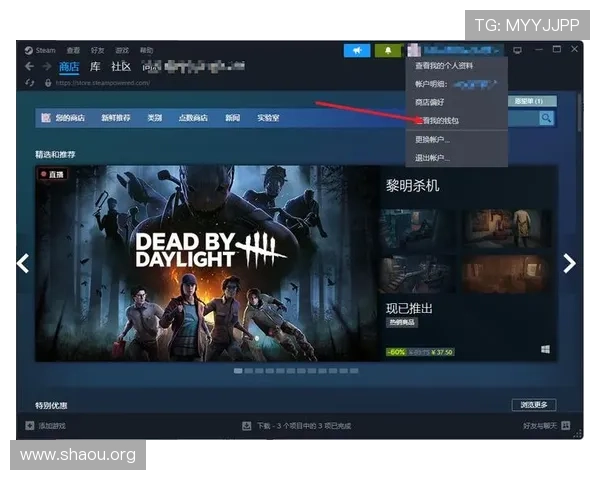The width and height of the screenshot is (600, 480).
Task: Click the 添加游戏 link
Action: pos(52,426)
